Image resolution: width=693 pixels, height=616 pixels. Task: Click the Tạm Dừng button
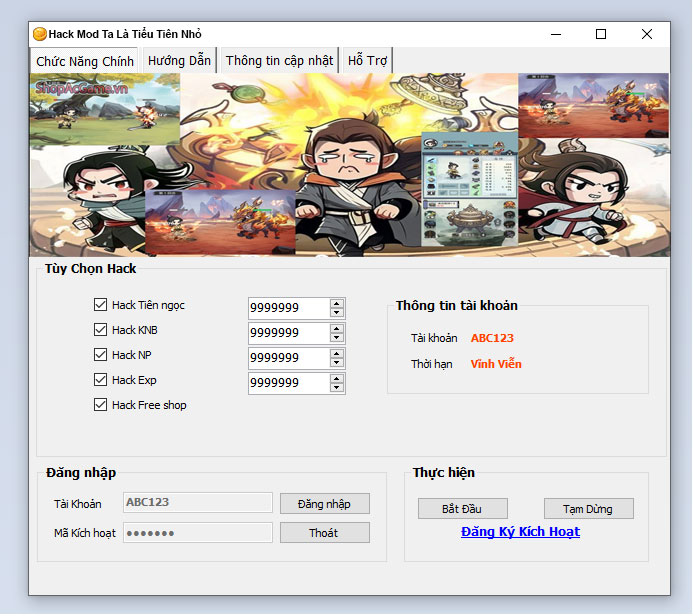589,509
